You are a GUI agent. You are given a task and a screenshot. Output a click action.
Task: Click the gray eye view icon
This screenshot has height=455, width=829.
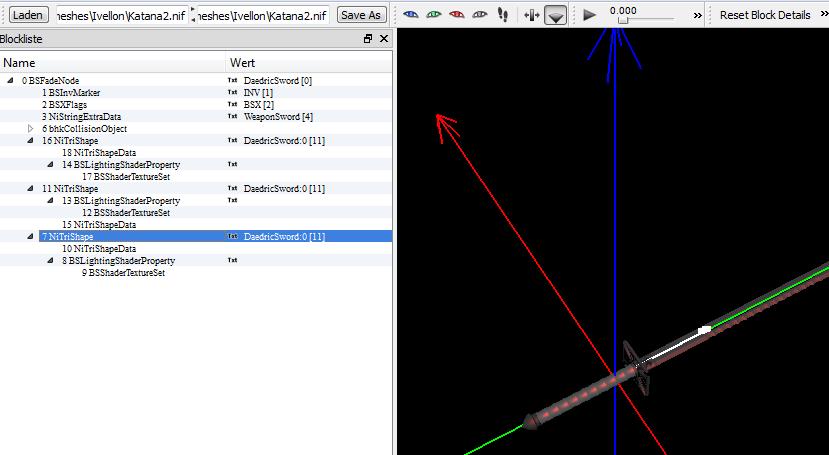pos(480,15)
